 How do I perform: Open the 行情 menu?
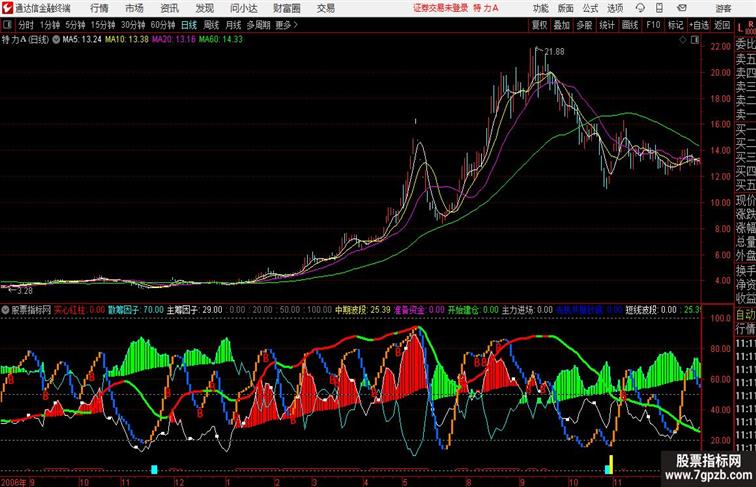pos(99,8)
